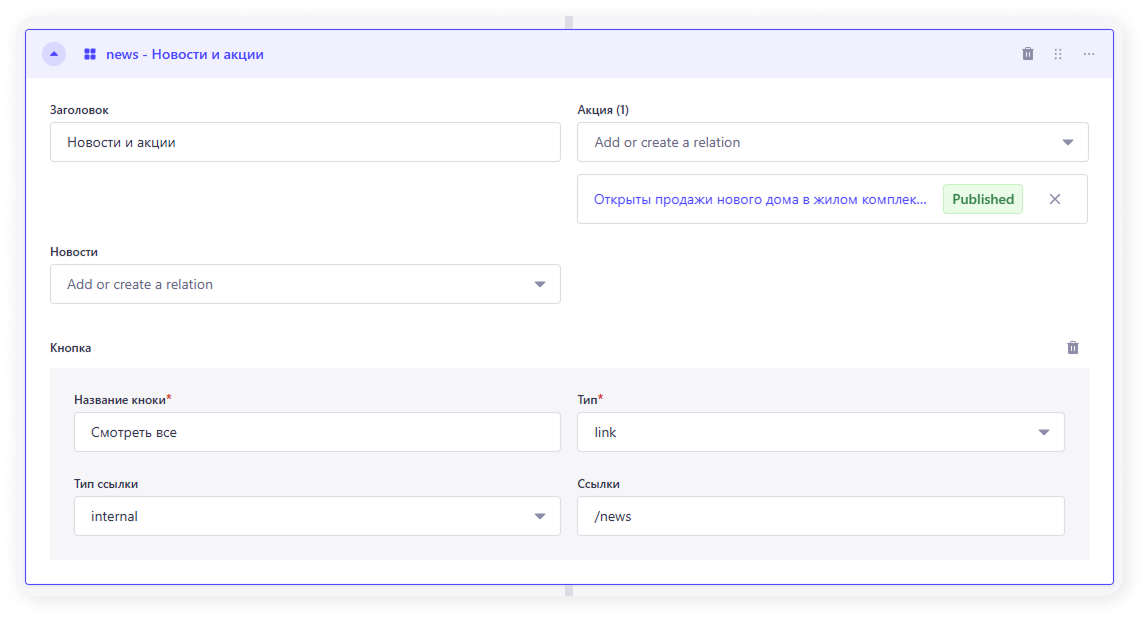Delete the news component with top trash icon
The image size is (1147, 620).
click(1028, 54)
